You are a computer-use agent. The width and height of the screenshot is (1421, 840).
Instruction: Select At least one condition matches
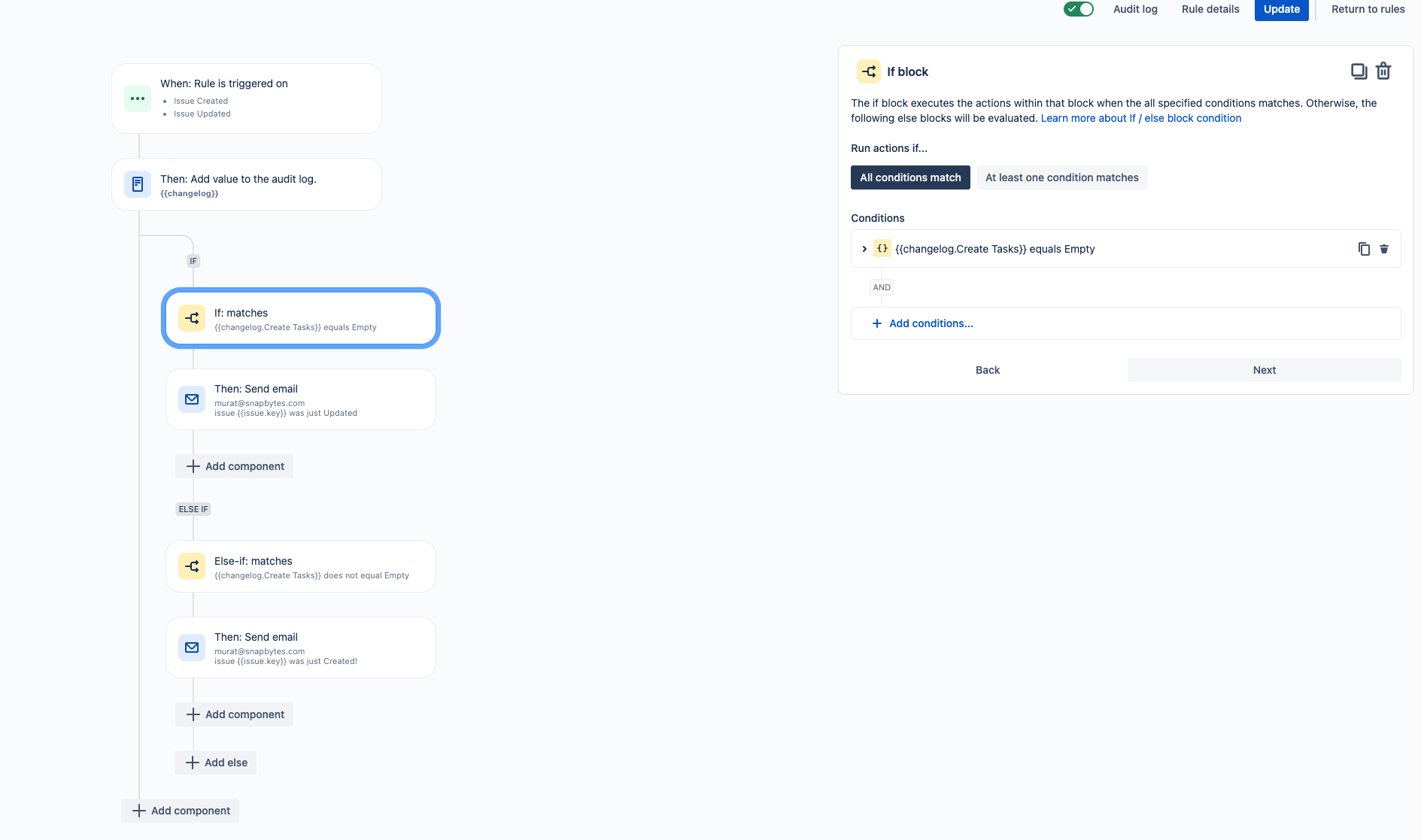pyautogui.click(x=1061, y=177)
